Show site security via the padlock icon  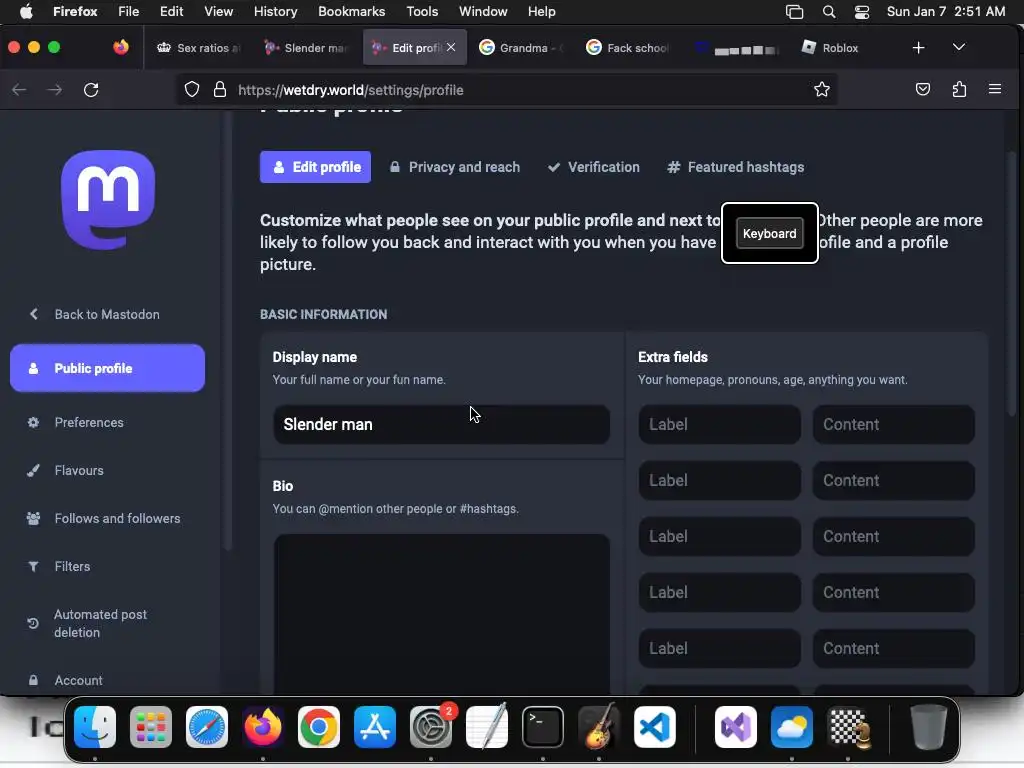pyautogui.click(x=220, y=89)
